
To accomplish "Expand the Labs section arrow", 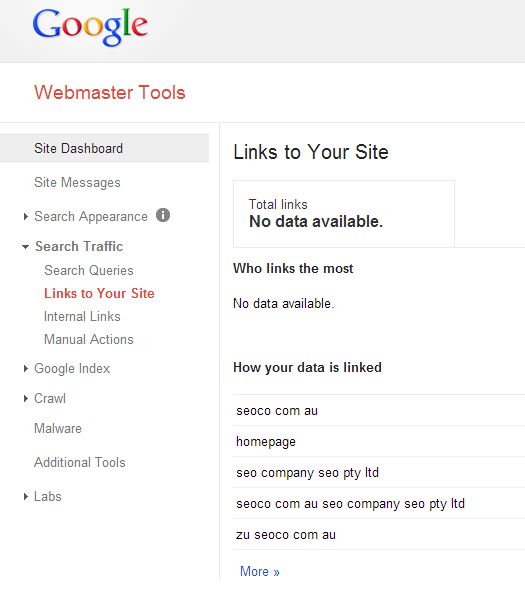I will (26, 497).
